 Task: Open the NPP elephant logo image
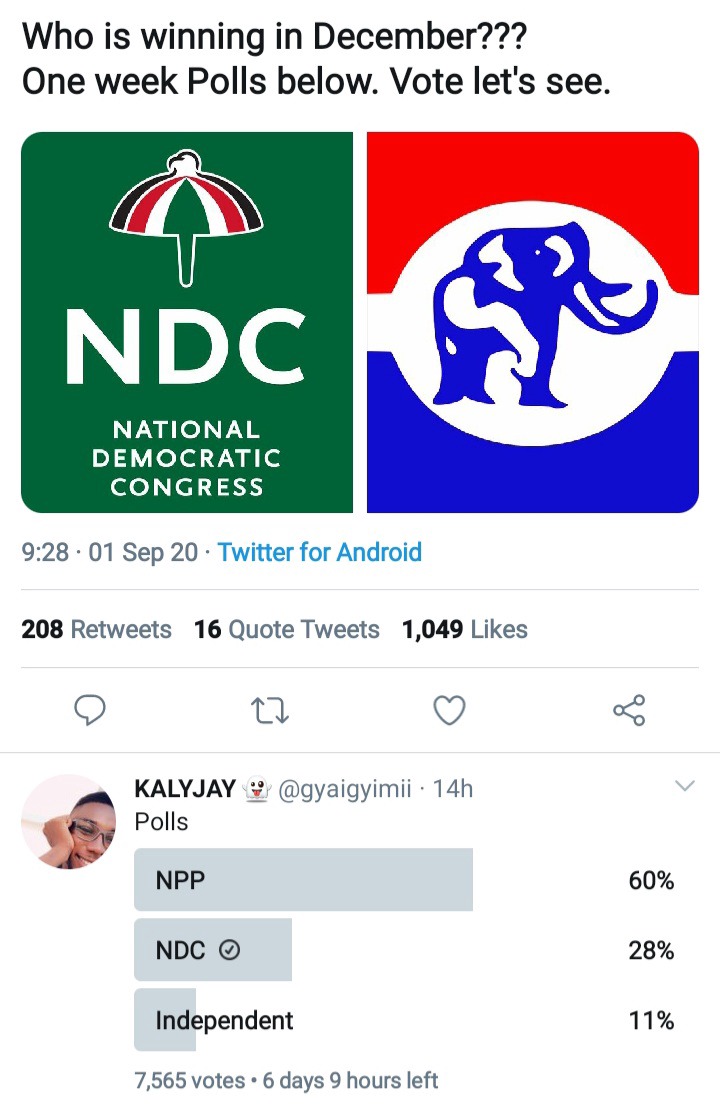coord(533,322)
